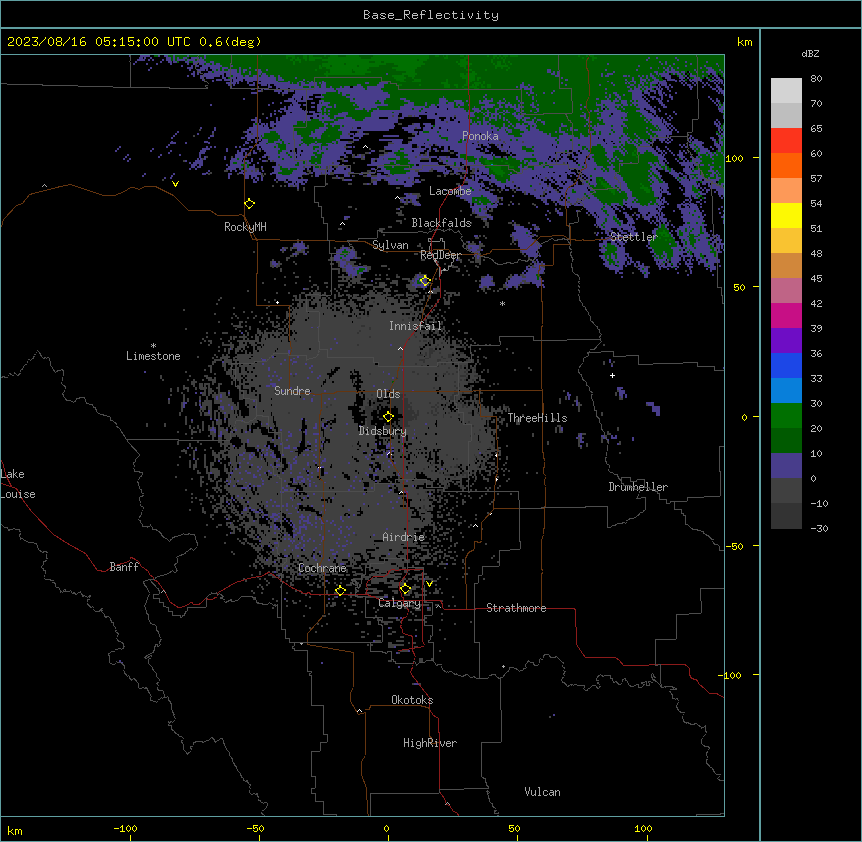
Task: Click the RedDeer city label
Action: tap(440, 256)
